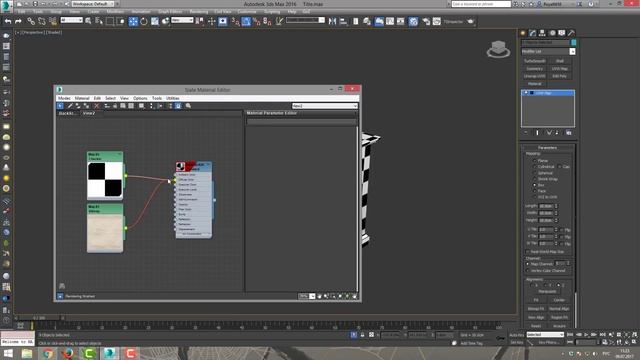
Task: Select the Face mapping radio button
Action: click(535, 191)
